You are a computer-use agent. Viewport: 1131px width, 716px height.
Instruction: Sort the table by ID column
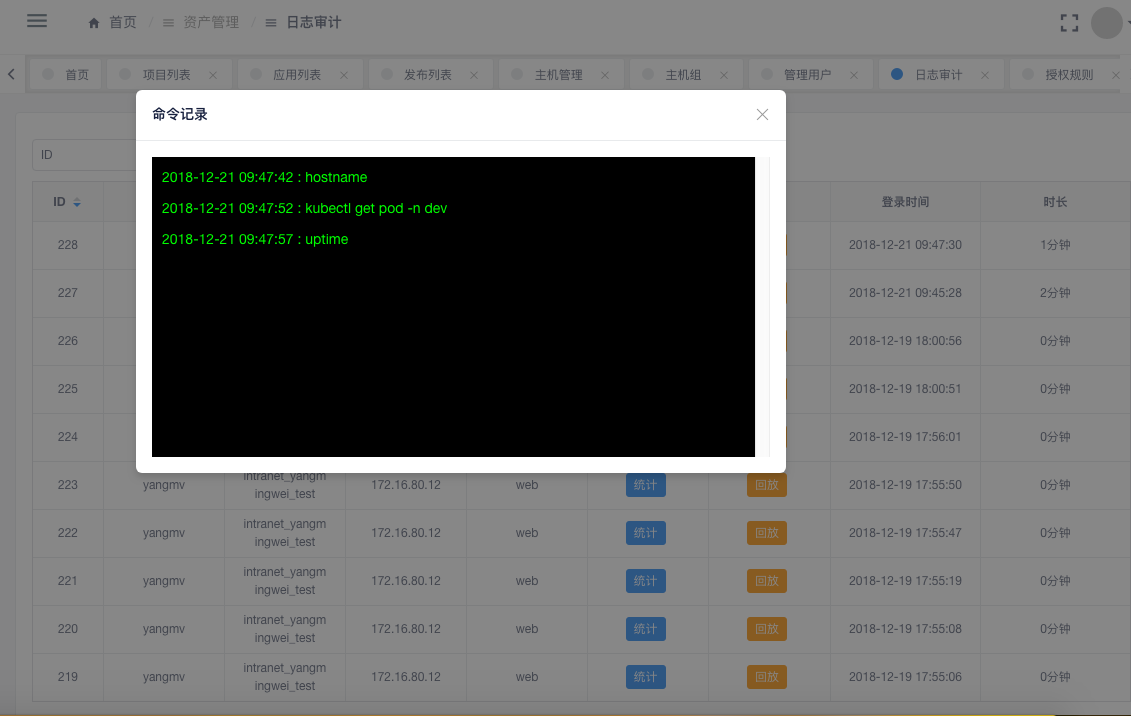point(76,203)
